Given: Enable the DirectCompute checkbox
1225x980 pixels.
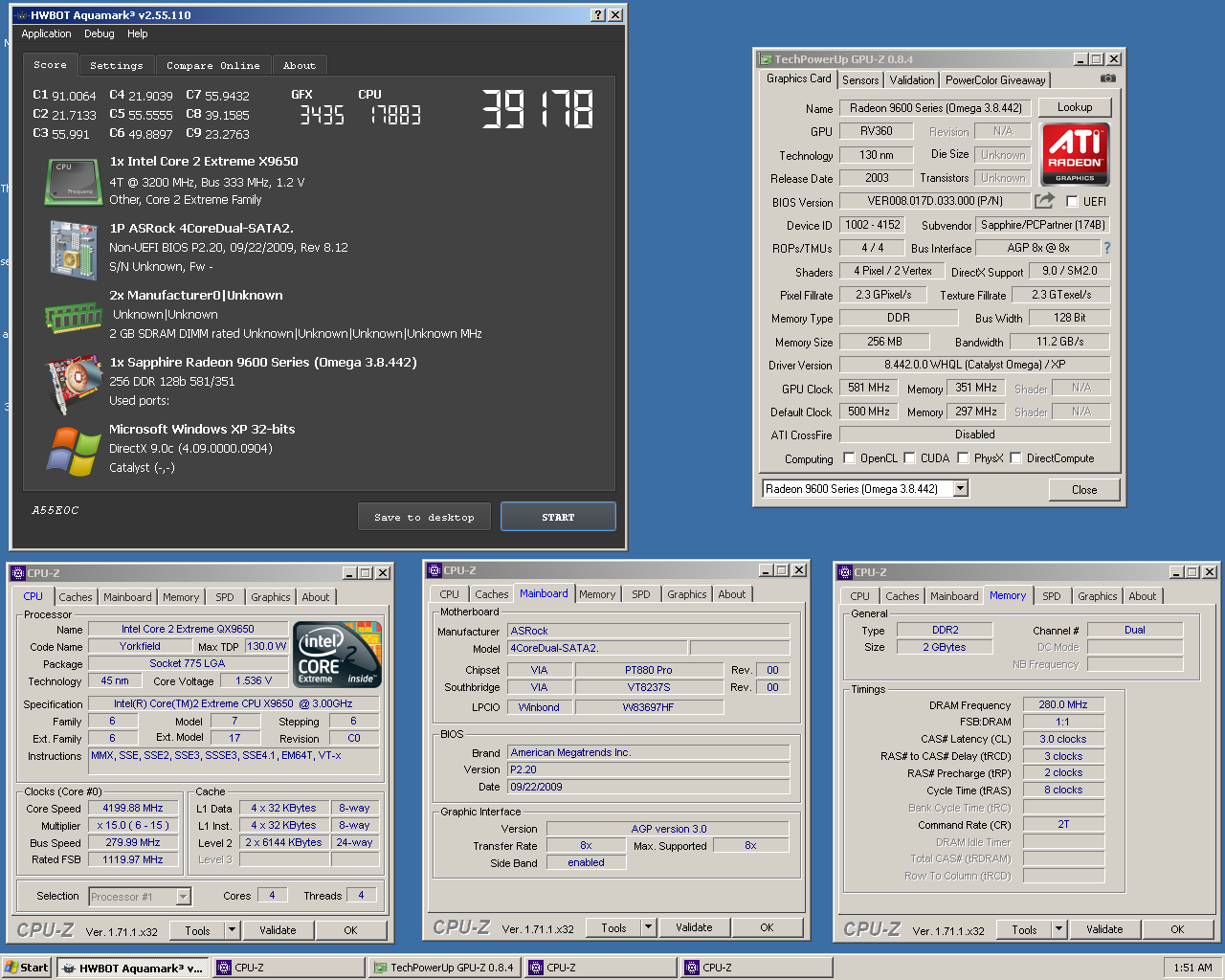Looking at the screenshot, I should pos(1015,458).
